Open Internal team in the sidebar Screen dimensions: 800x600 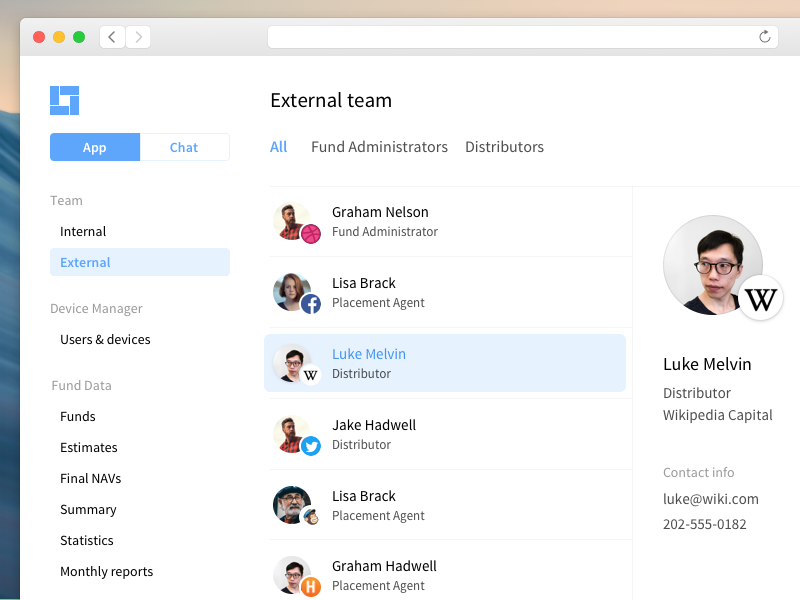(83, 231)
